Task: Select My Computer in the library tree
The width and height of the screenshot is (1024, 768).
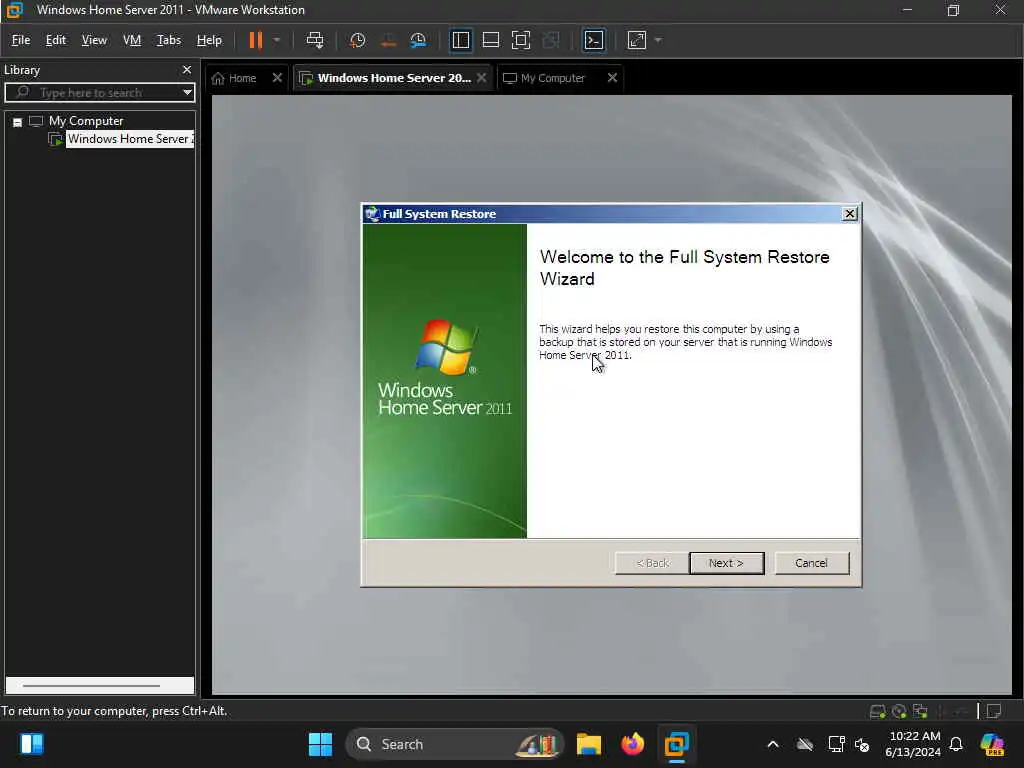Action: 86,121
